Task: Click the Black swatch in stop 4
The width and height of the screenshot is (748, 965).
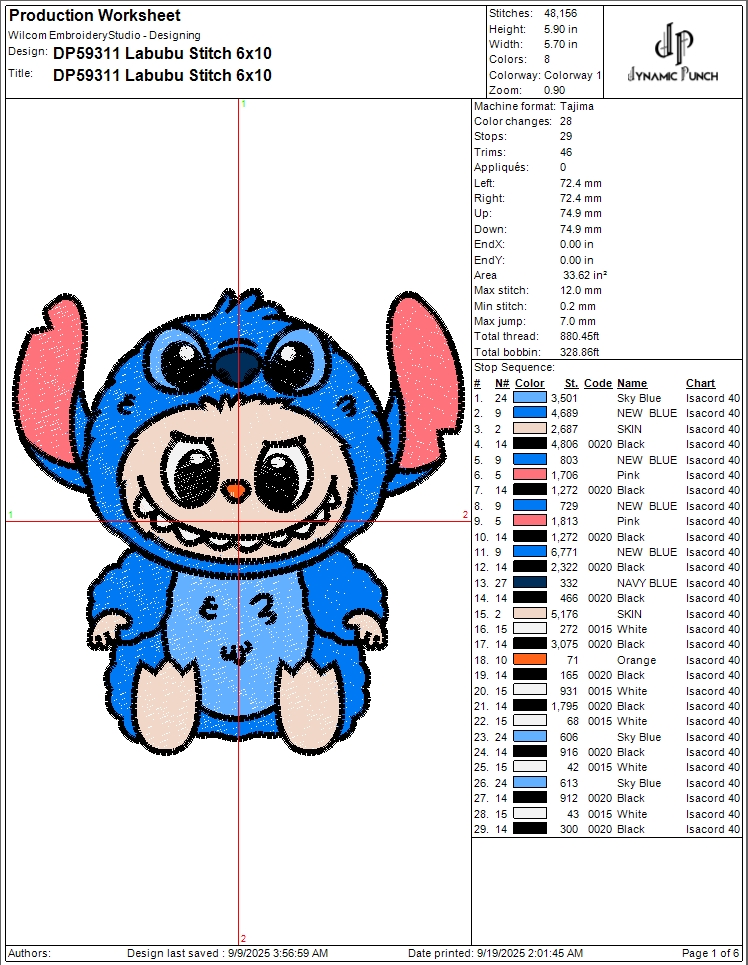Action: click(x=529, y=444)
